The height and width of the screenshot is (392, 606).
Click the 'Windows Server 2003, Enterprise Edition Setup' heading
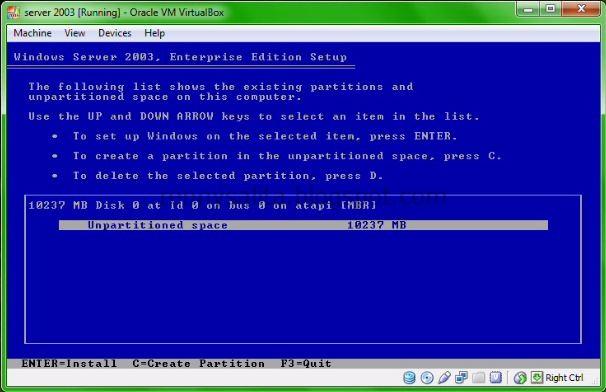click(x=180, y=57)
